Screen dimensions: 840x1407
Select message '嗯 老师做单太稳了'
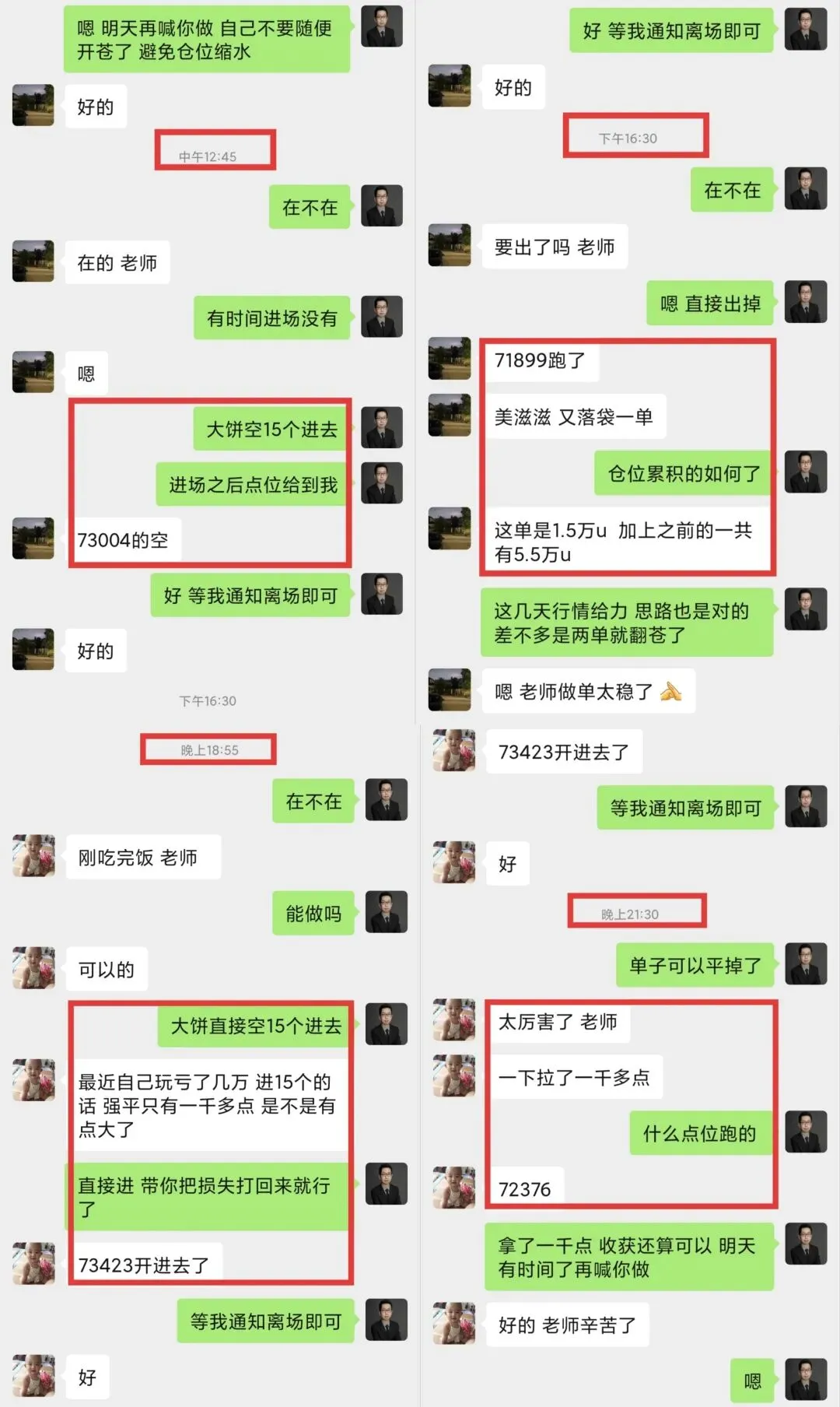click(x=588, y=691)
